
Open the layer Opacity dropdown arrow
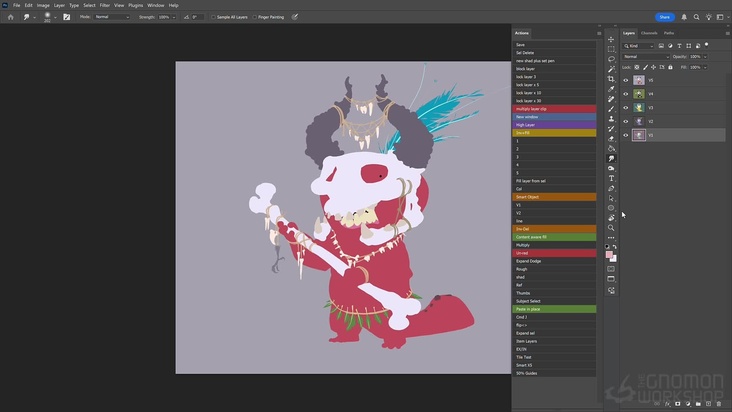point(705,56)
